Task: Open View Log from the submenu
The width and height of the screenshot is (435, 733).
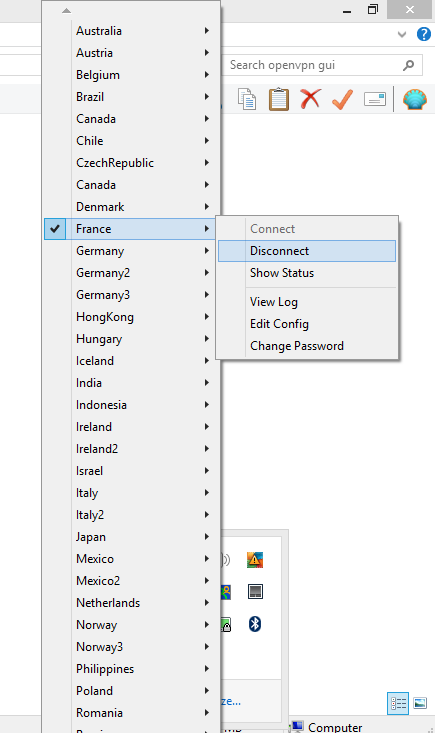Action: coord(307,302)
